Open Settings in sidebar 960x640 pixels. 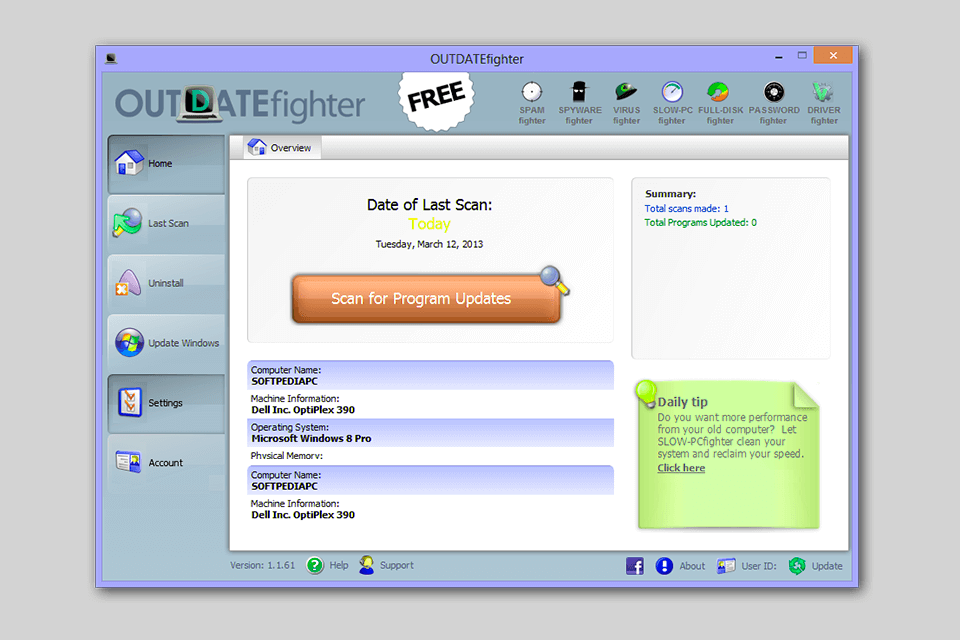167,403
